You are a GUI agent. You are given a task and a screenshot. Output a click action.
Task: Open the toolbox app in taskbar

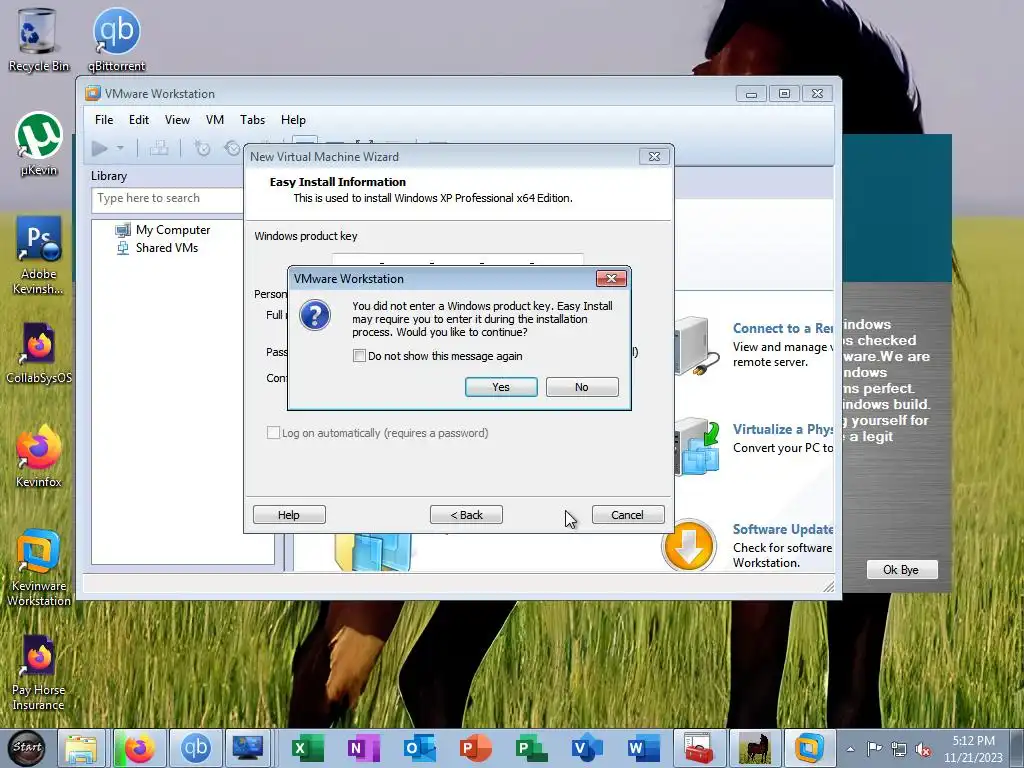tap(699, 748)
